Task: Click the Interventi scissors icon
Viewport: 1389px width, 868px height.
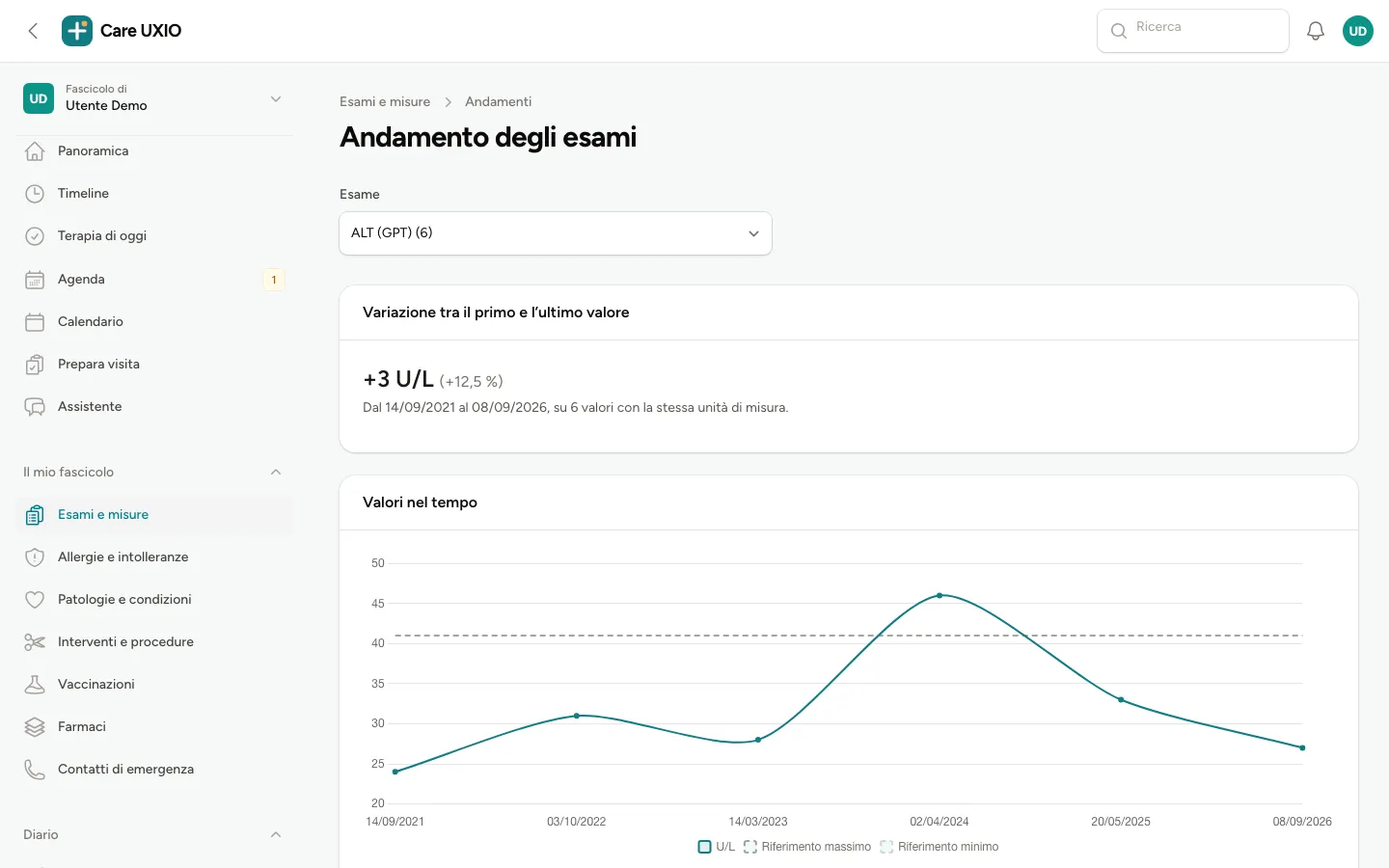Action: (x=35, y=642)
